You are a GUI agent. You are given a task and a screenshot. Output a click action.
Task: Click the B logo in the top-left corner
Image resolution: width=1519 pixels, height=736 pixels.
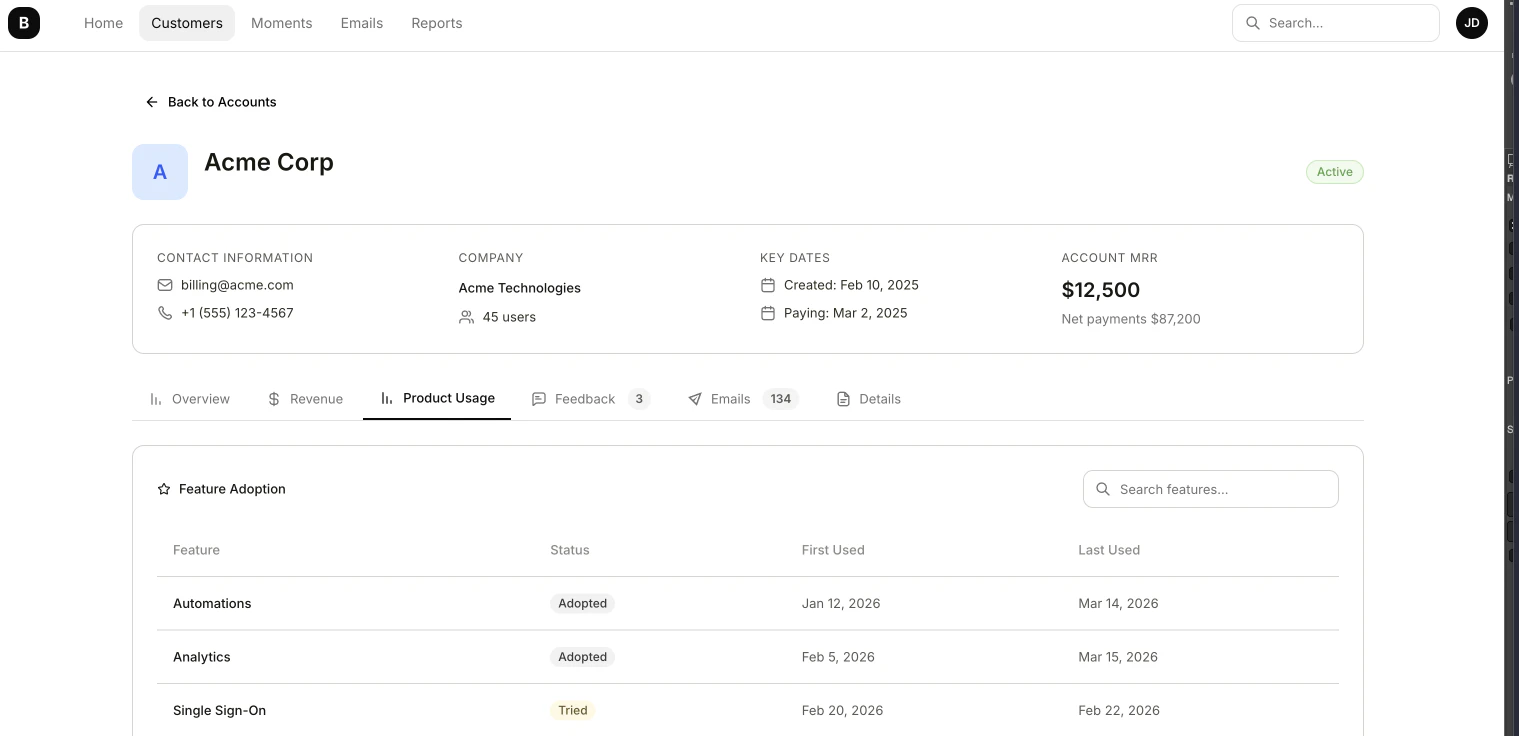[24, 22]
